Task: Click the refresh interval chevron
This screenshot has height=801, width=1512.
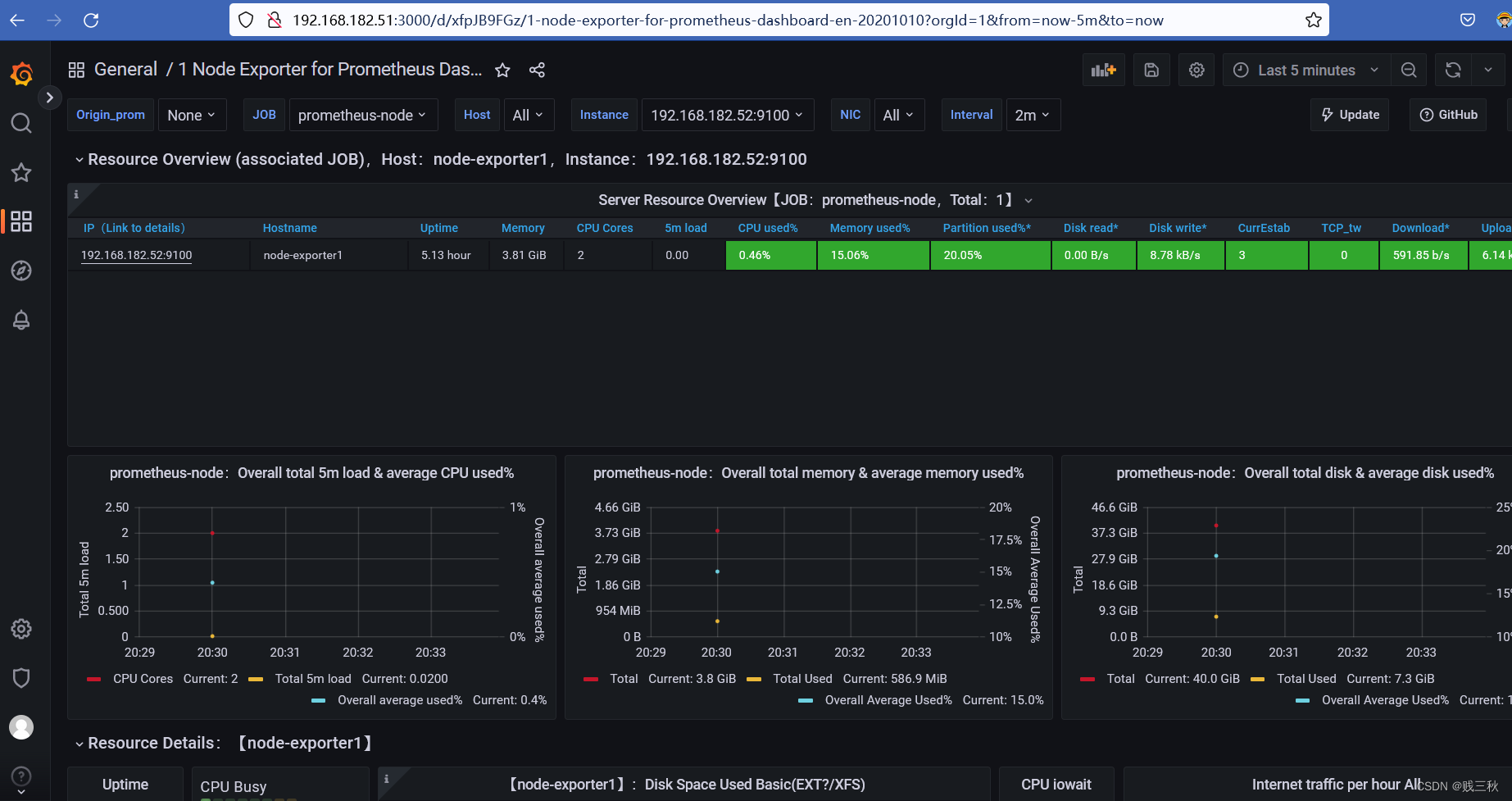Action: [1489, 70]
